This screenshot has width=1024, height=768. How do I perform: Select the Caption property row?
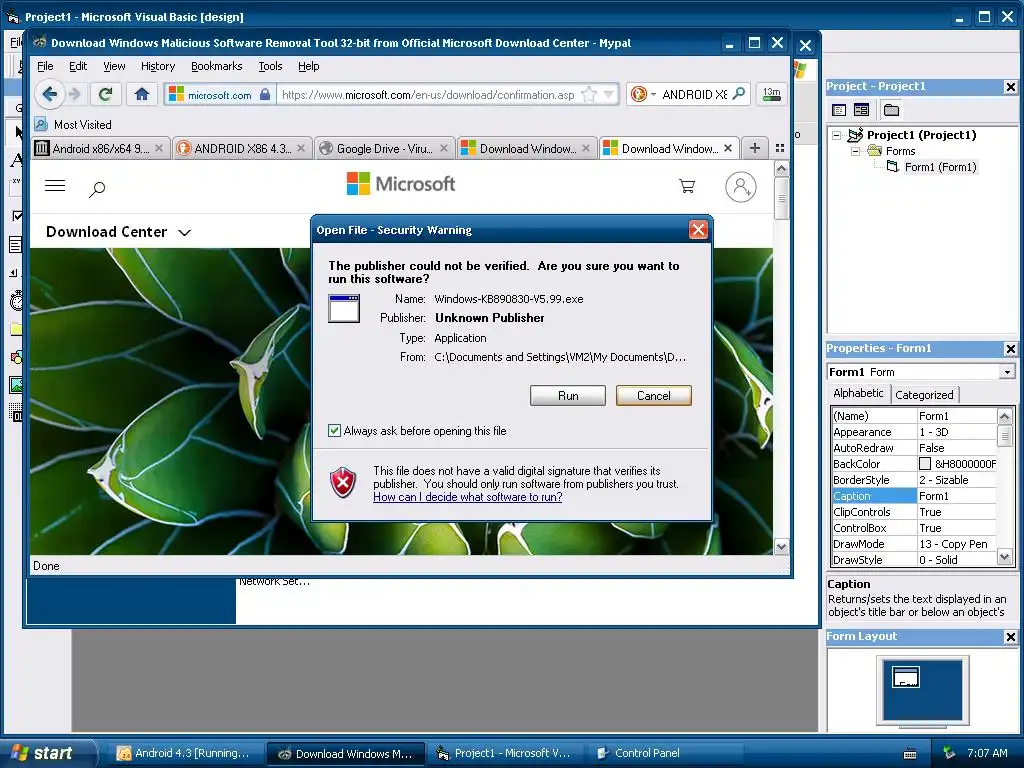coord(914,496)
